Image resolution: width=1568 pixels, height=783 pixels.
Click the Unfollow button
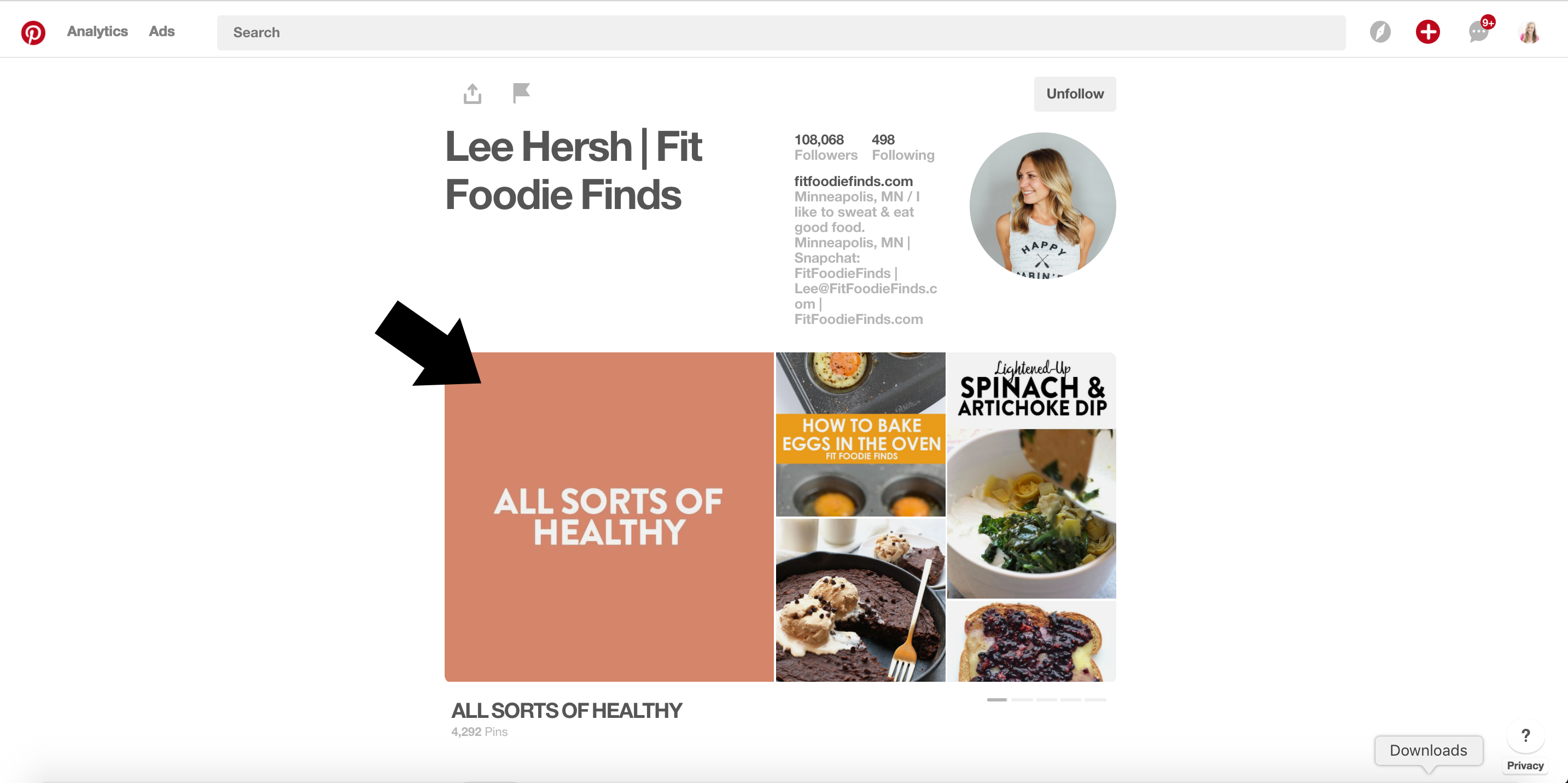click(1074, 94)
